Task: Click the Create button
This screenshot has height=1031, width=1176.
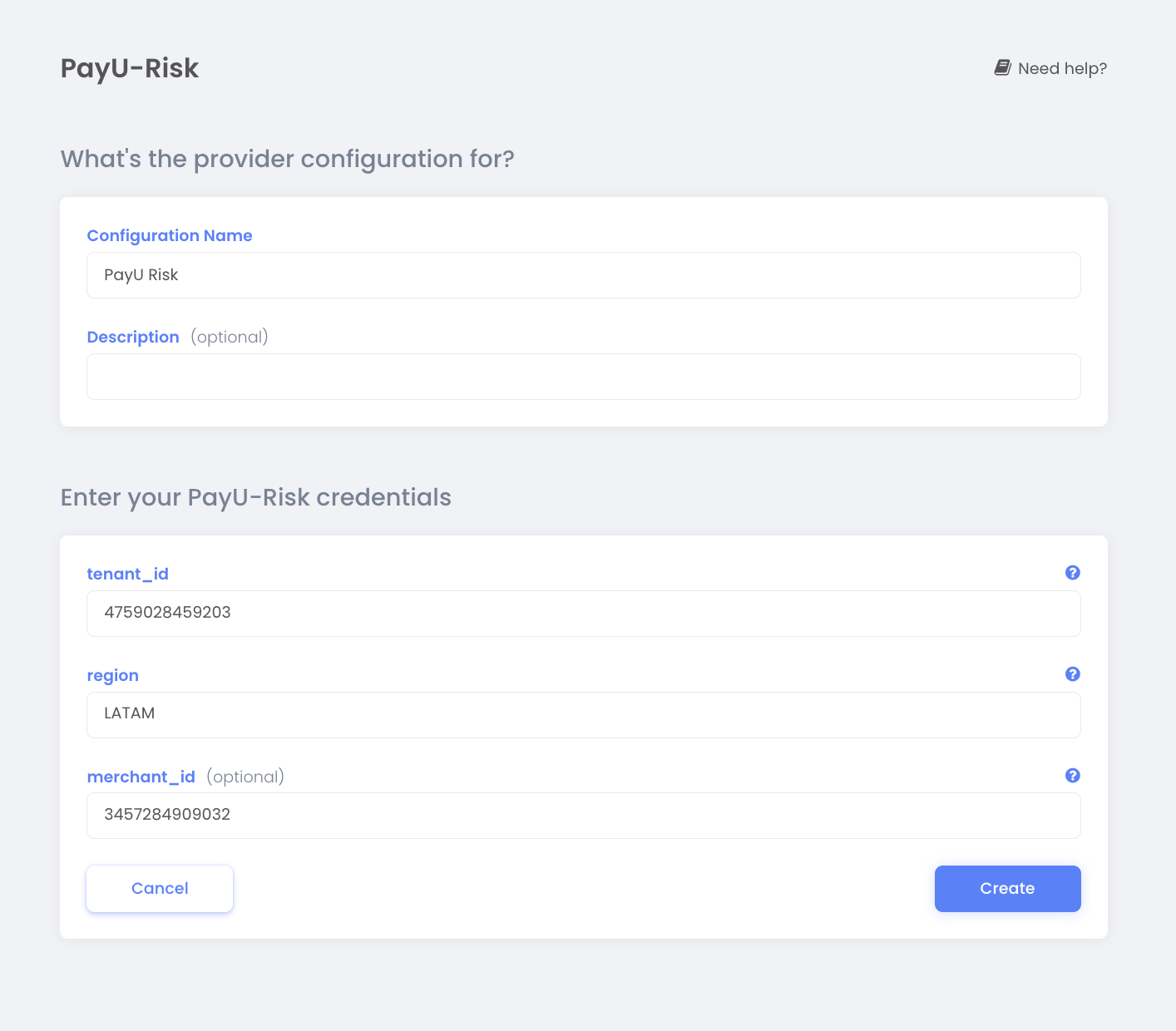Action: 1008,889
